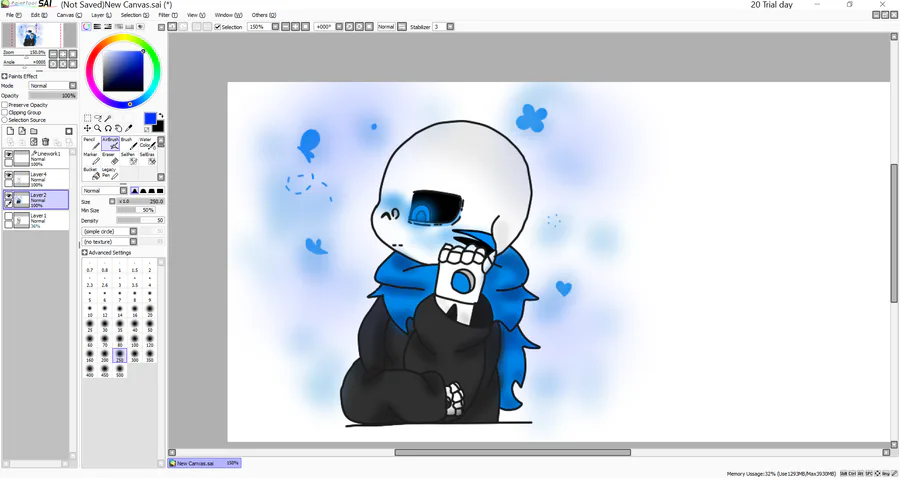
Task: Open the Window menu
Action: (x=228, y=15)
